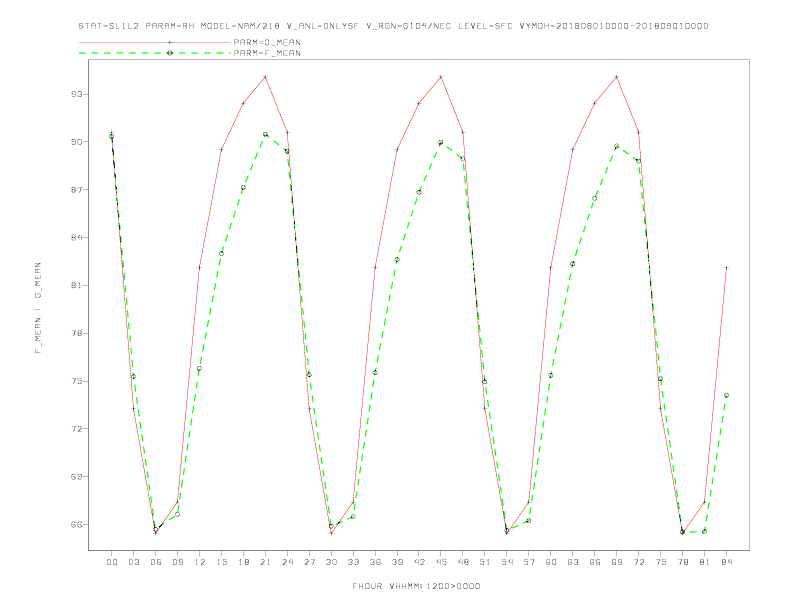This screenshot has height=612, width=792.
Task: Click the red O_MEAN plus marker at hour 84
Action: pyautogui.click(x=726, y=268)
